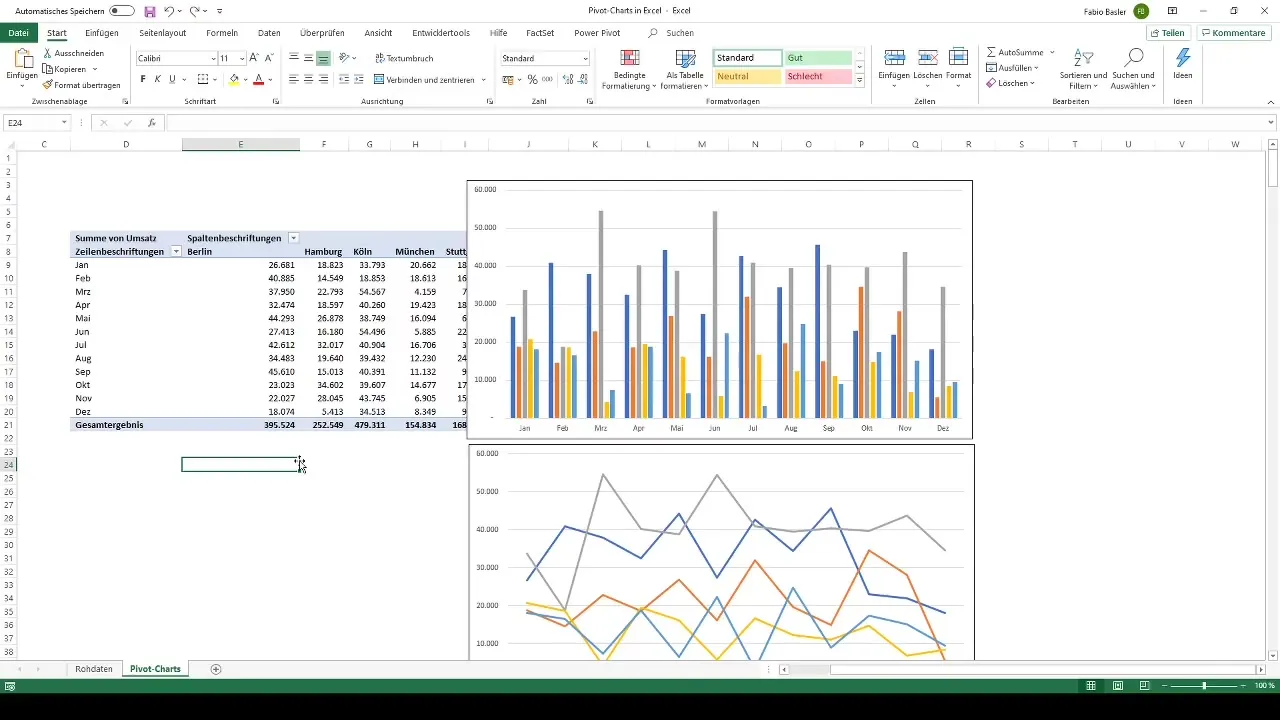
Task: Open Verbinden und zentrieren dropdown arrow
Action: click(484, 79)
